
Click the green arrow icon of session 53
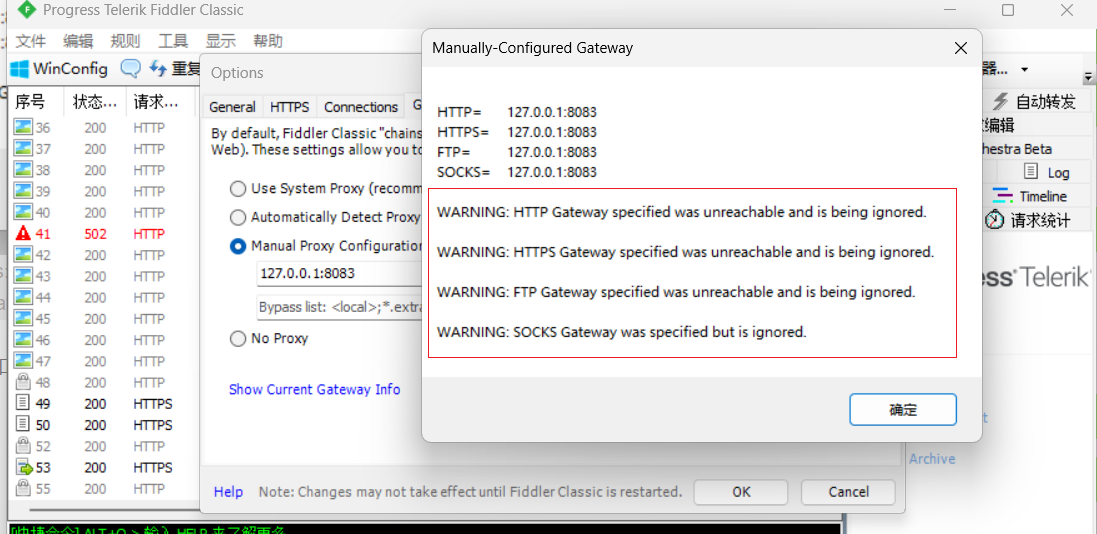(x=24, y=468)
